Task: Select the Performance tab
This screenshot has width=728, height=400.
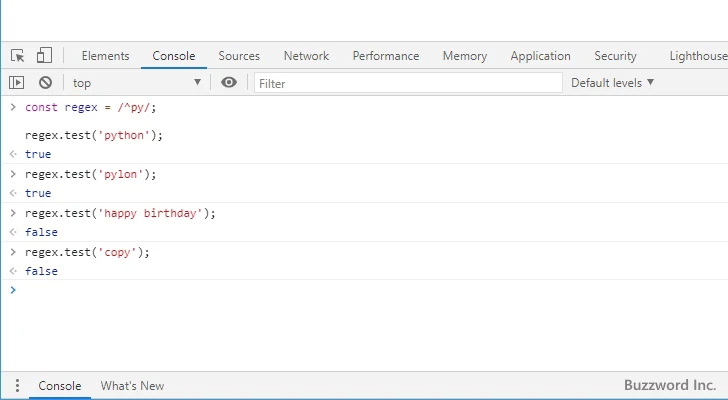Action: [x=386, y=56]
